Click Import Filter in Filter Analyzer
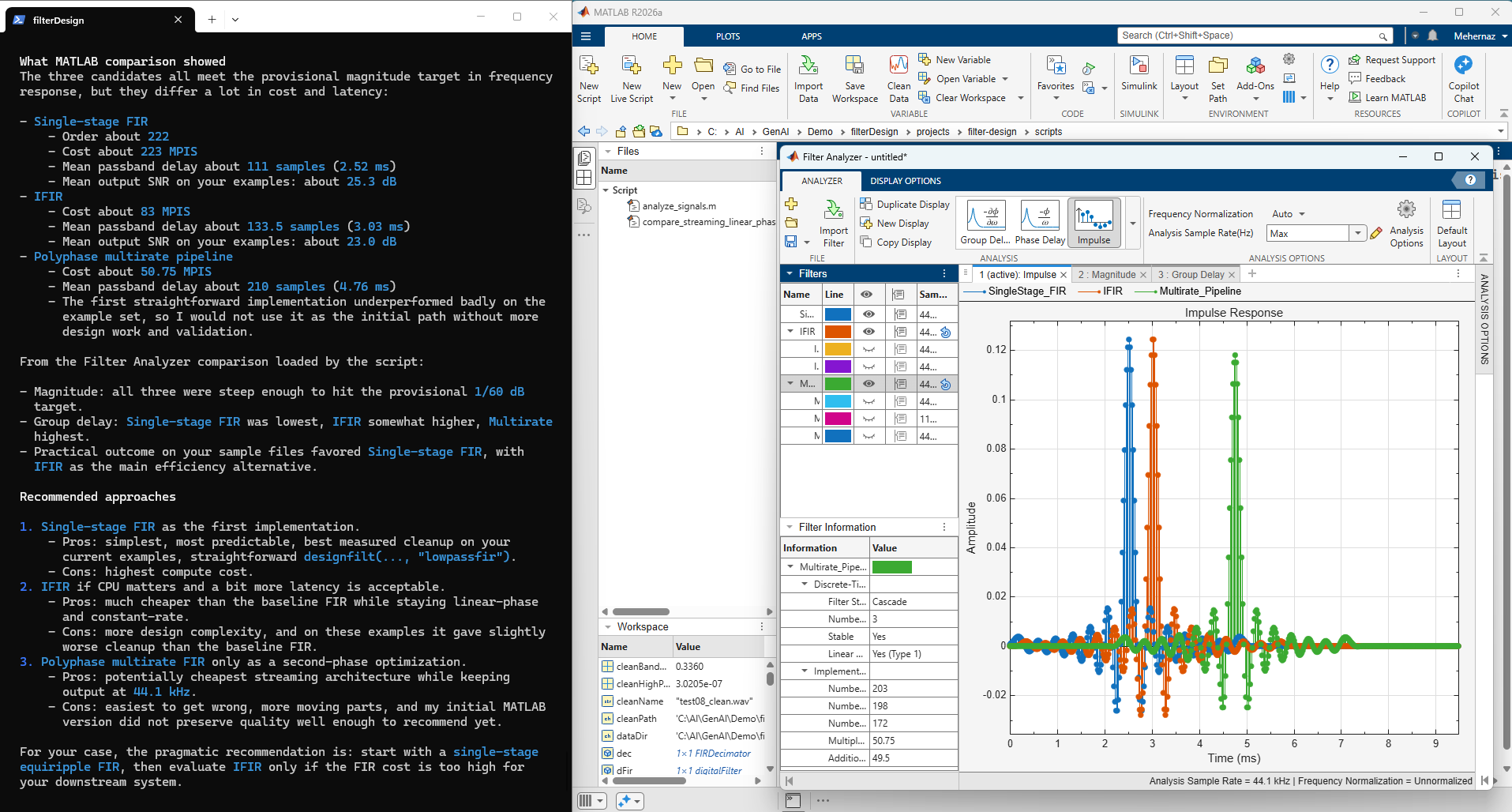The image size is (1512, 812). coord(834,224)
